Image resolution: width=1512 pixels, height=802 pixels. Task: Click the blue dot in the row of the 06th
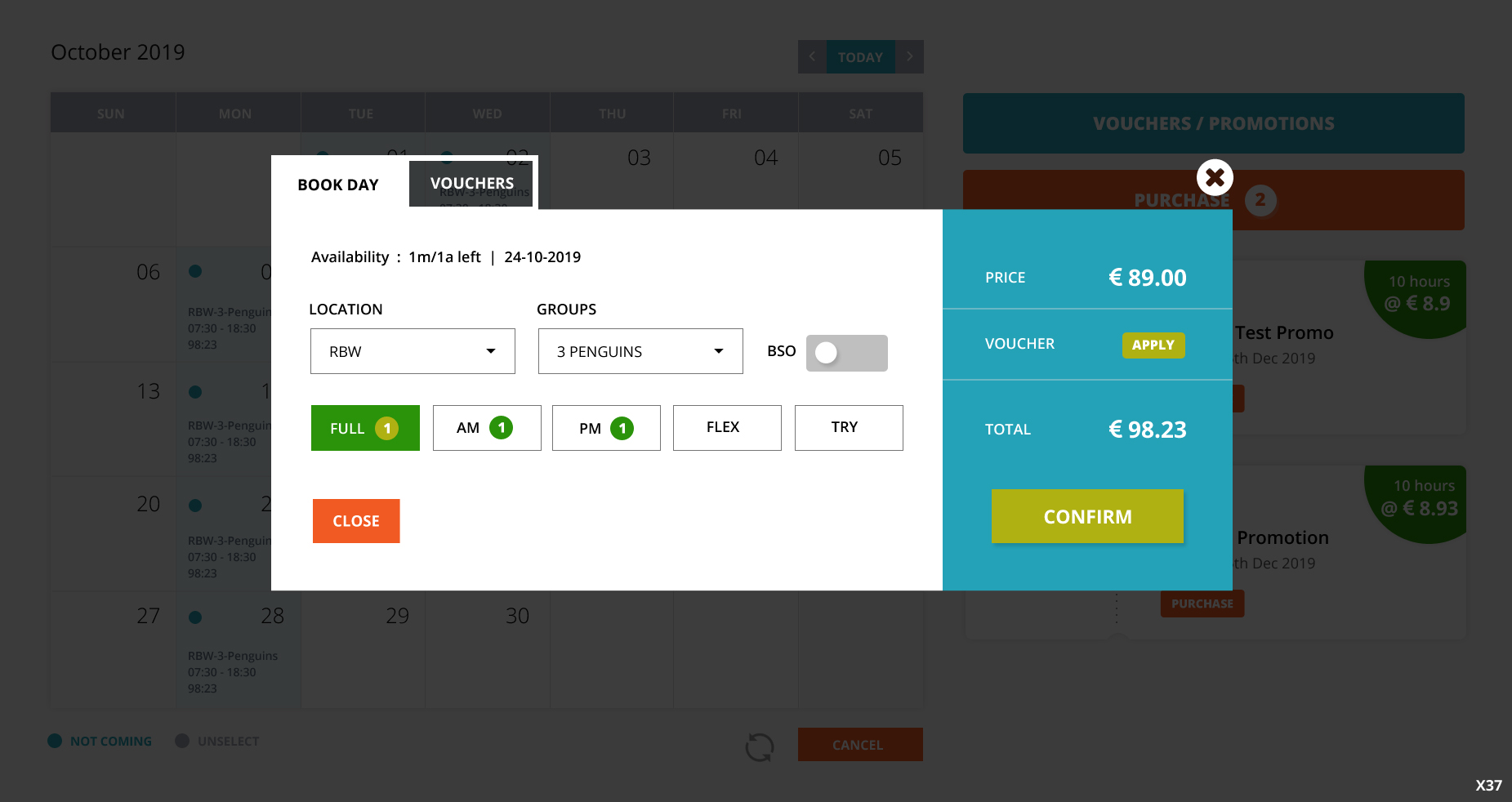pos(195,271)
